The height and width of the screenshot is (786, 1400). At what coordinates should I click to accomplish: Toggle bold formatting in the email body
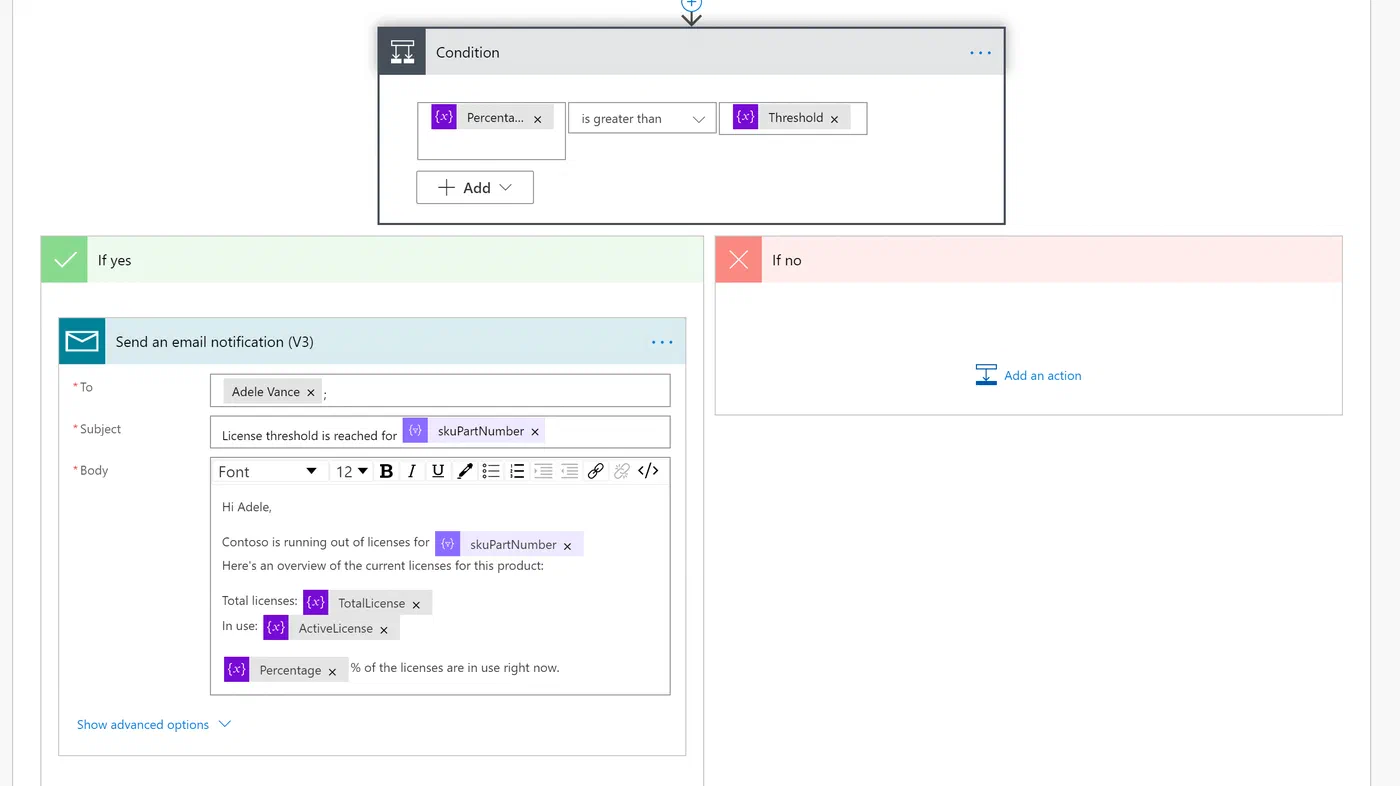coord(386,472)
